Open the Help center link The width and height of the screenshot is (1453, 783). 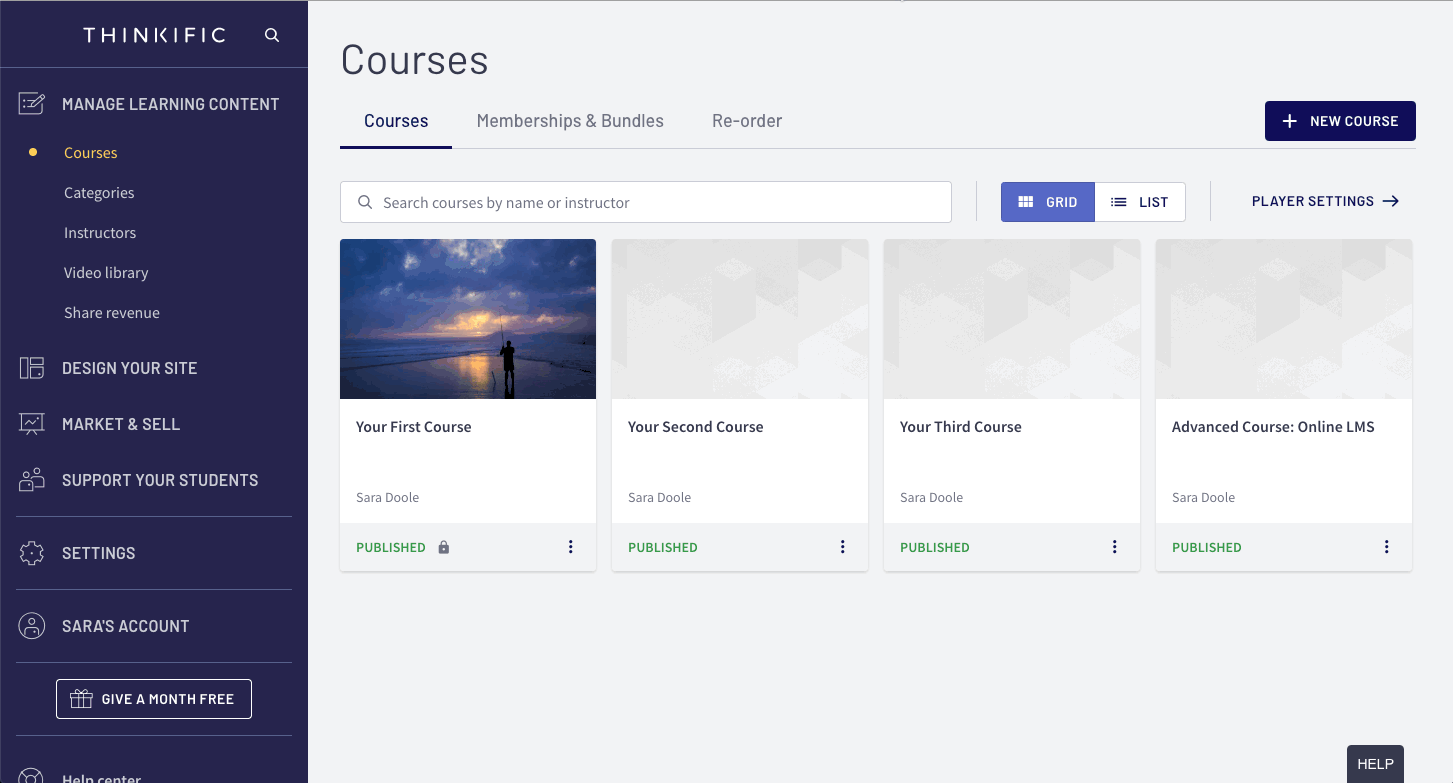tap(101, 777)
